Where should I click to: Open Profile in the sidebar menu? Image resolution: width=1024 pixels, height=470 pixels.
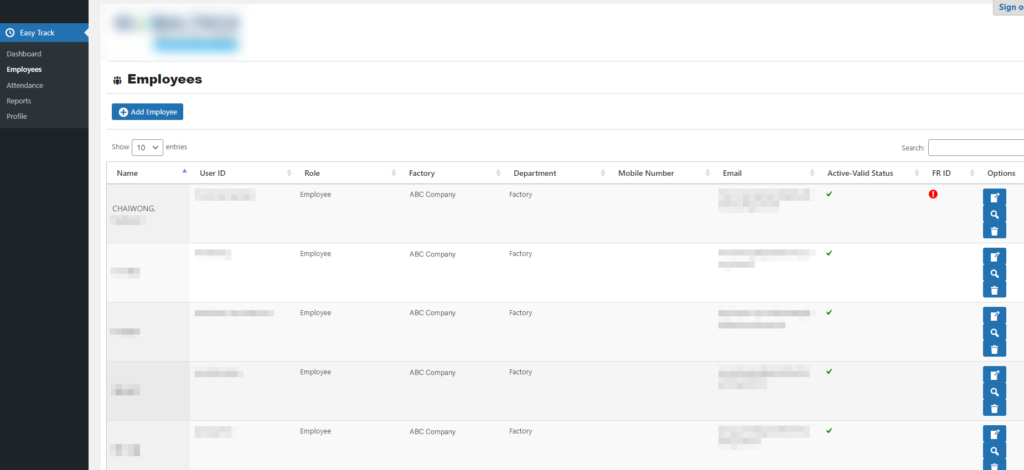click(17, 116)
